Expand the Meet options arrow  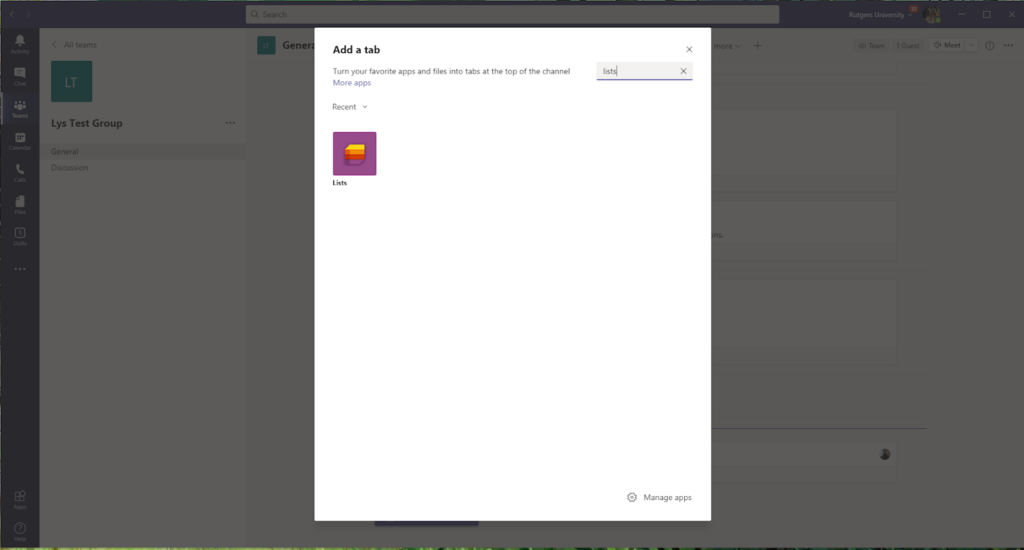point(972,45)
